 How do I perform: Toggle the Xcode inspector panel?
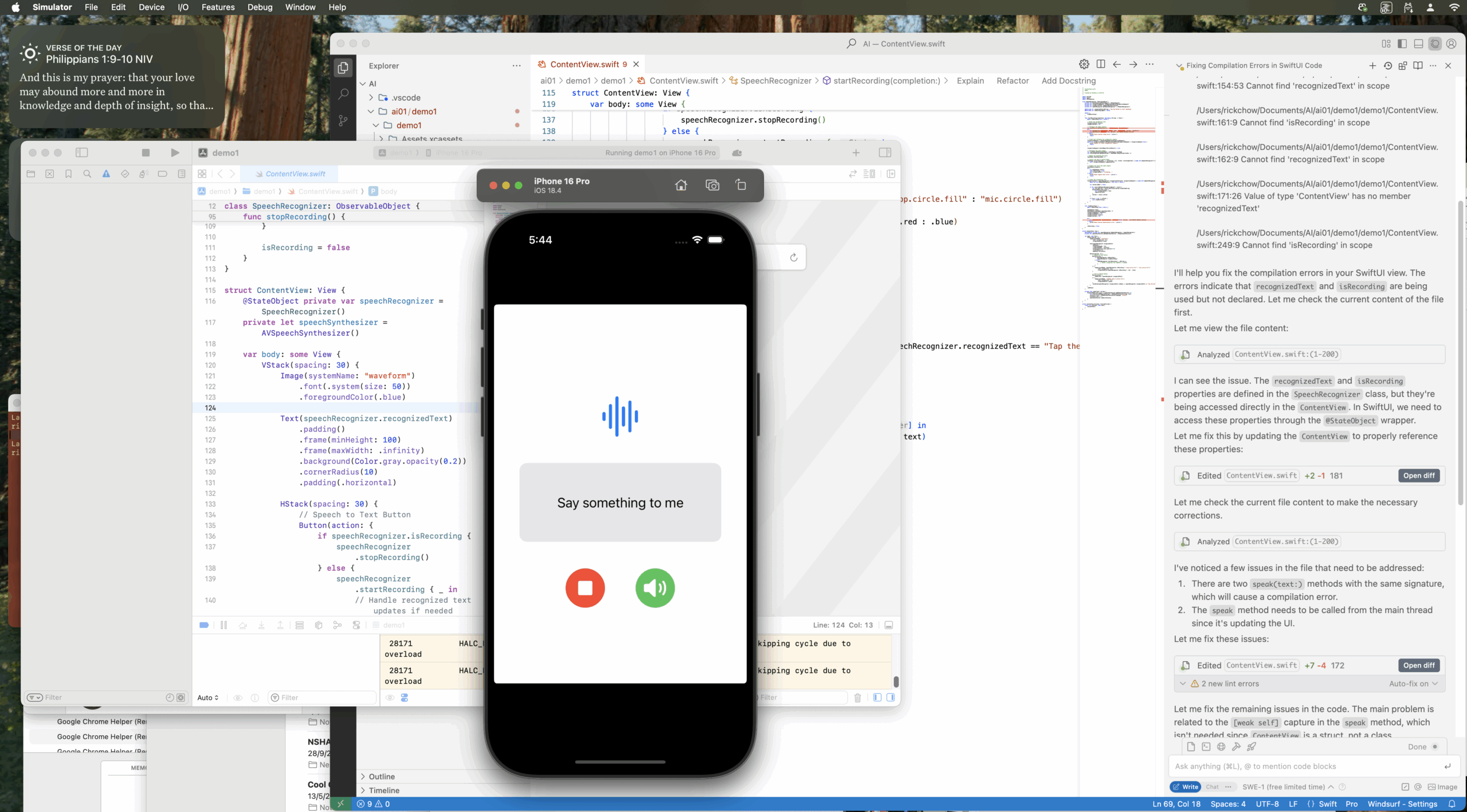[885, 152]
